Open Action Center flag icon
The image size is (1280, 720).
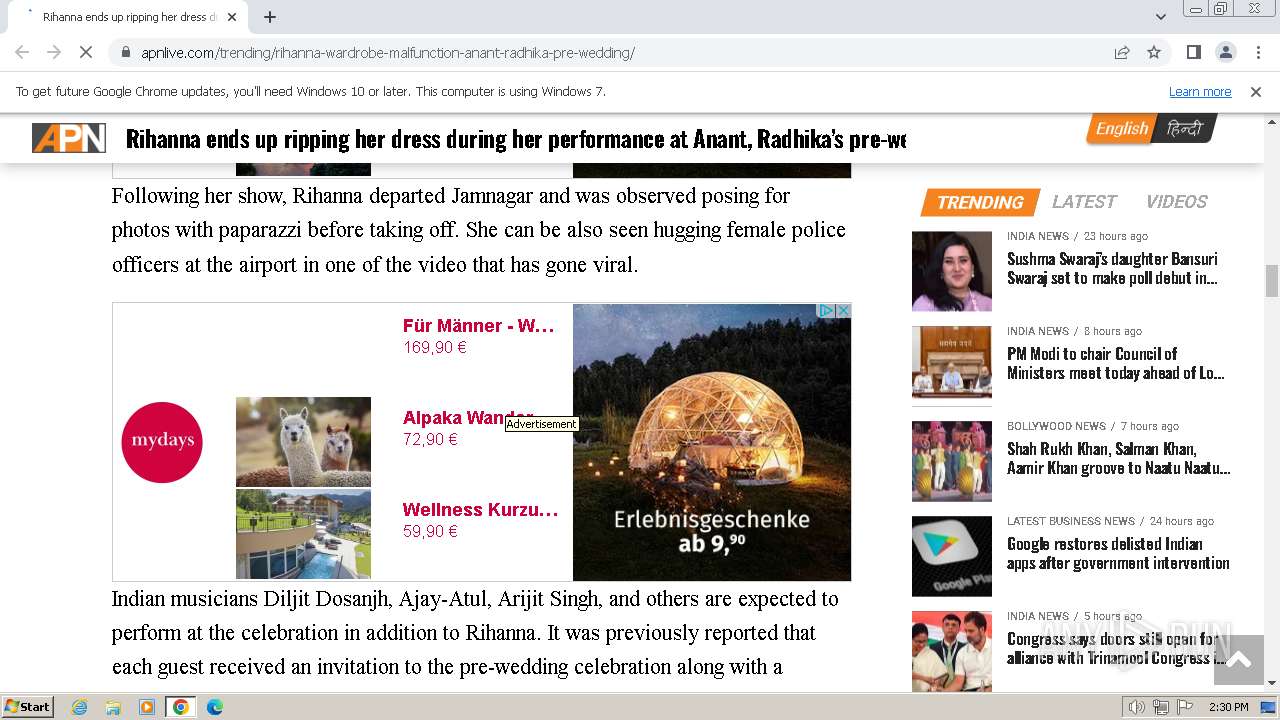[1185, 707]
